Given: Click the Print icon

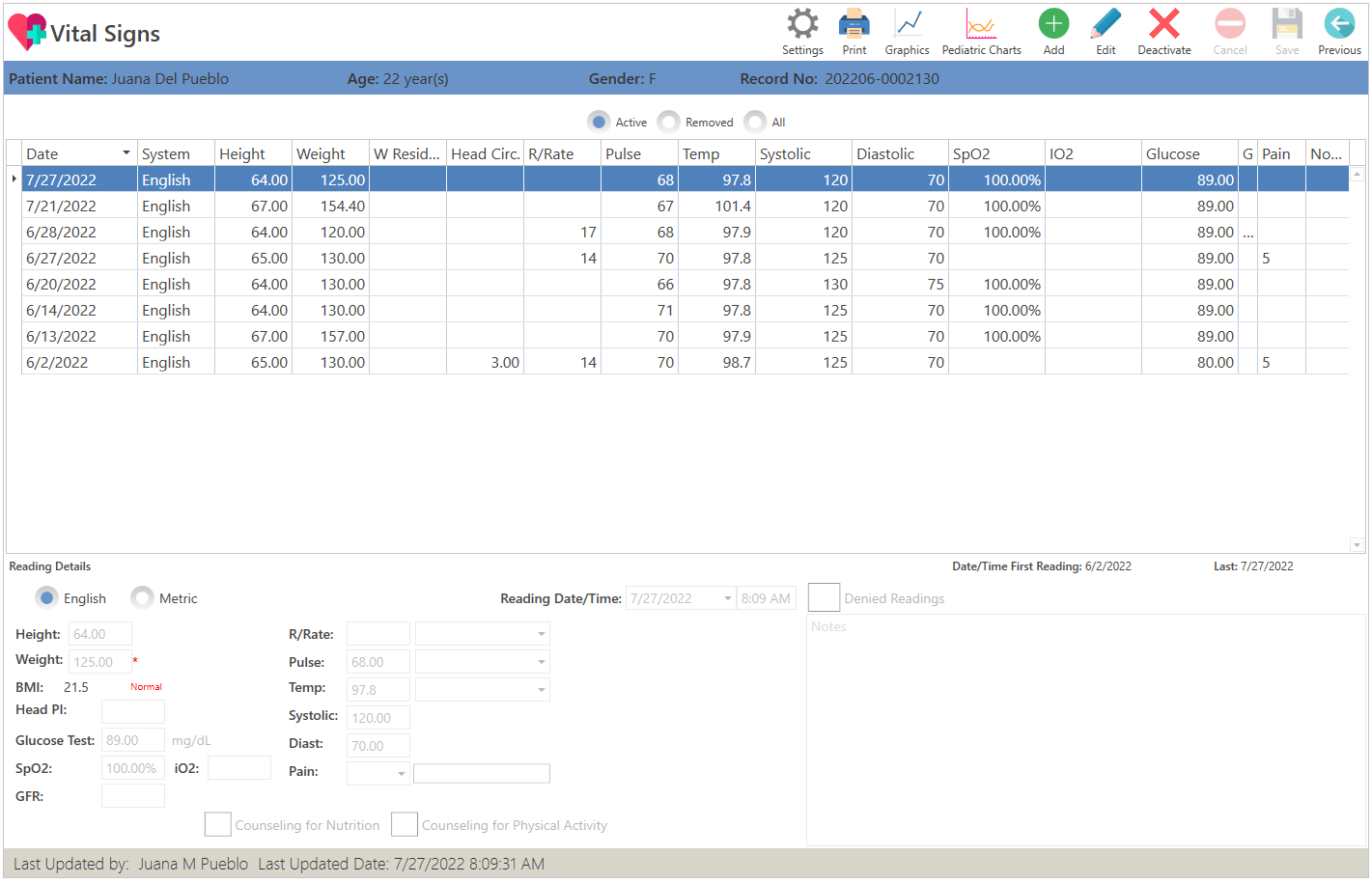Looking at the screenshot, I should tap(854, 25).
